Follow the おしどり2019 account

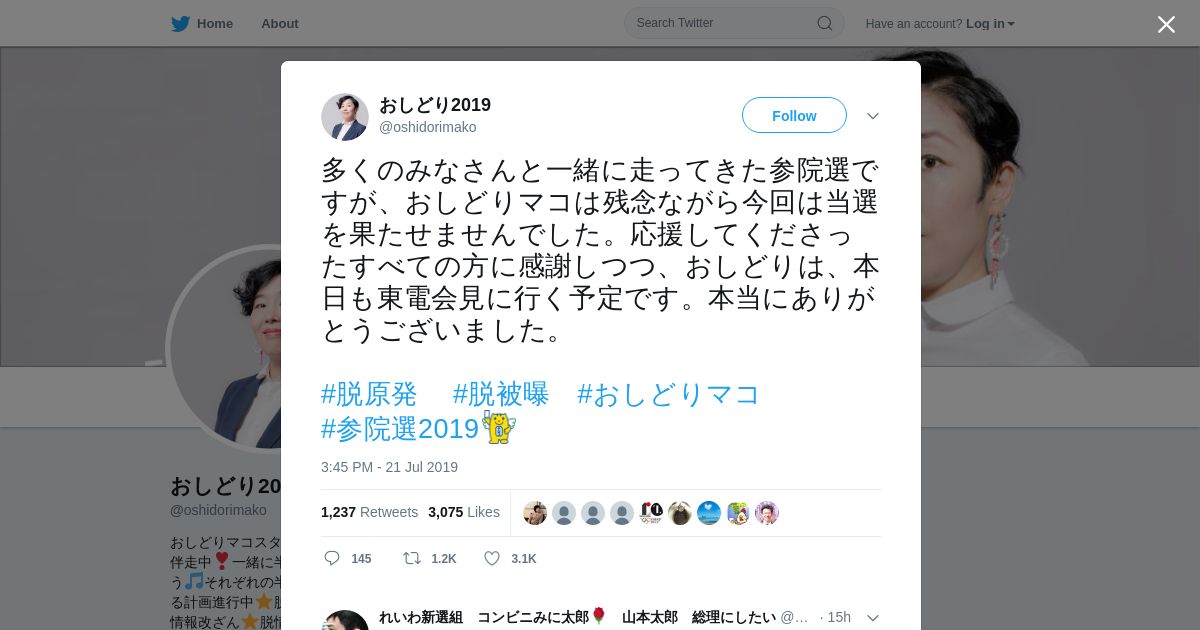[794, 116]
